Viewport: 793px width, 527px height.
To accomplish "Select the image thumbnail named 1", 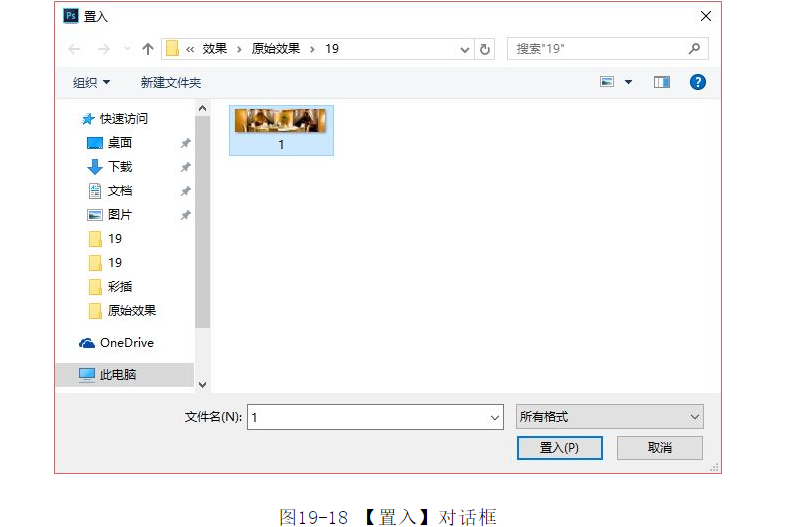I will (281, 129).
